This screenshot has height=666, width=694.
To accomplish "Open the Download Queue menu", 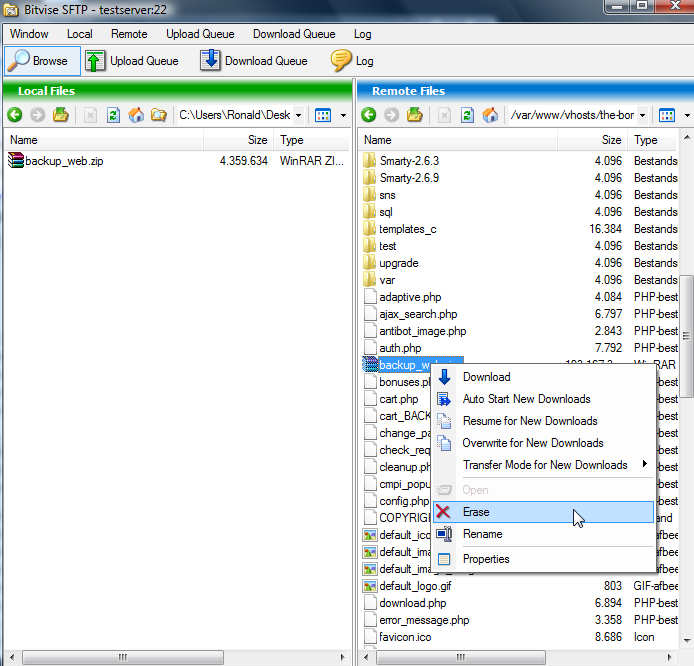I will [x=294, y=34].
